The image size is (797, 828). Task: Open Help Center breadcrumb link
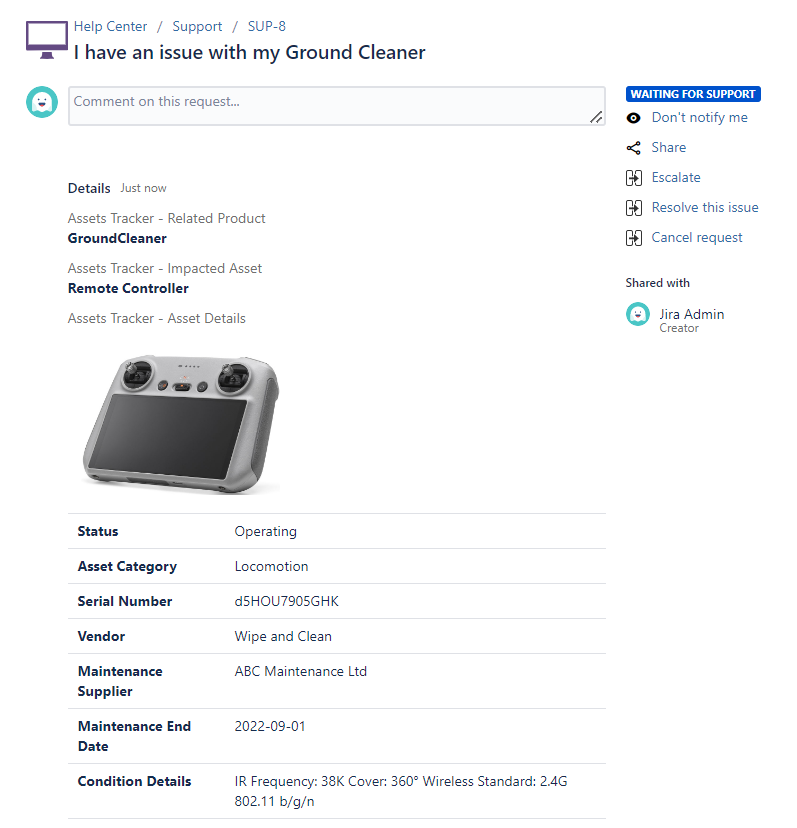coord(110,27)
